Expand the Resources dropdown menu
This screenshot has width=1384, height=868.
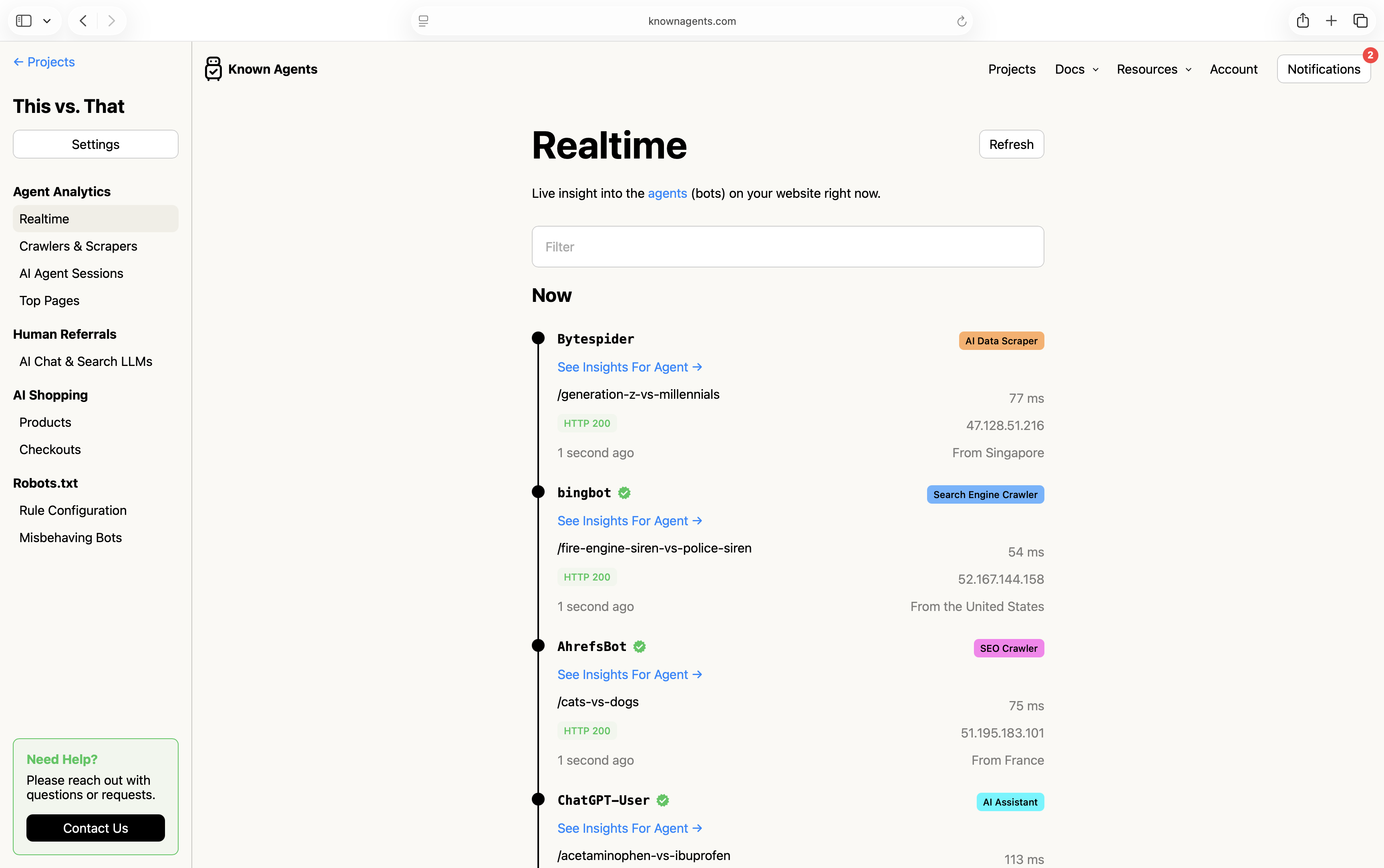click(1154, 69)
